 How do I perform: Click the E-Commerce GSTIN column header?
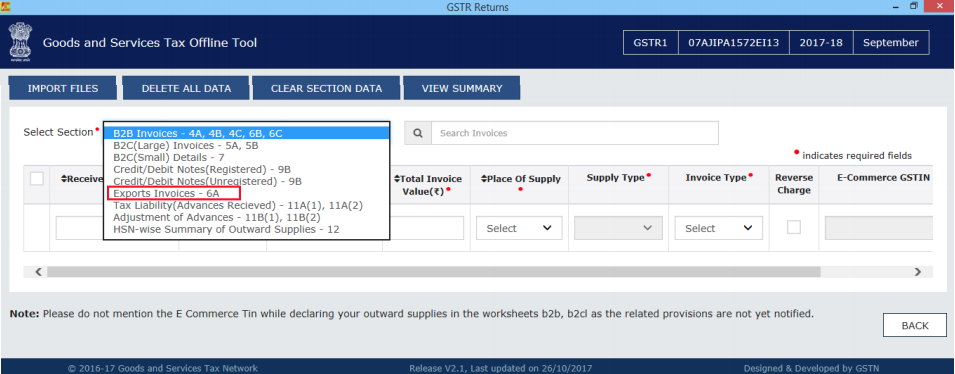(883, 177)
